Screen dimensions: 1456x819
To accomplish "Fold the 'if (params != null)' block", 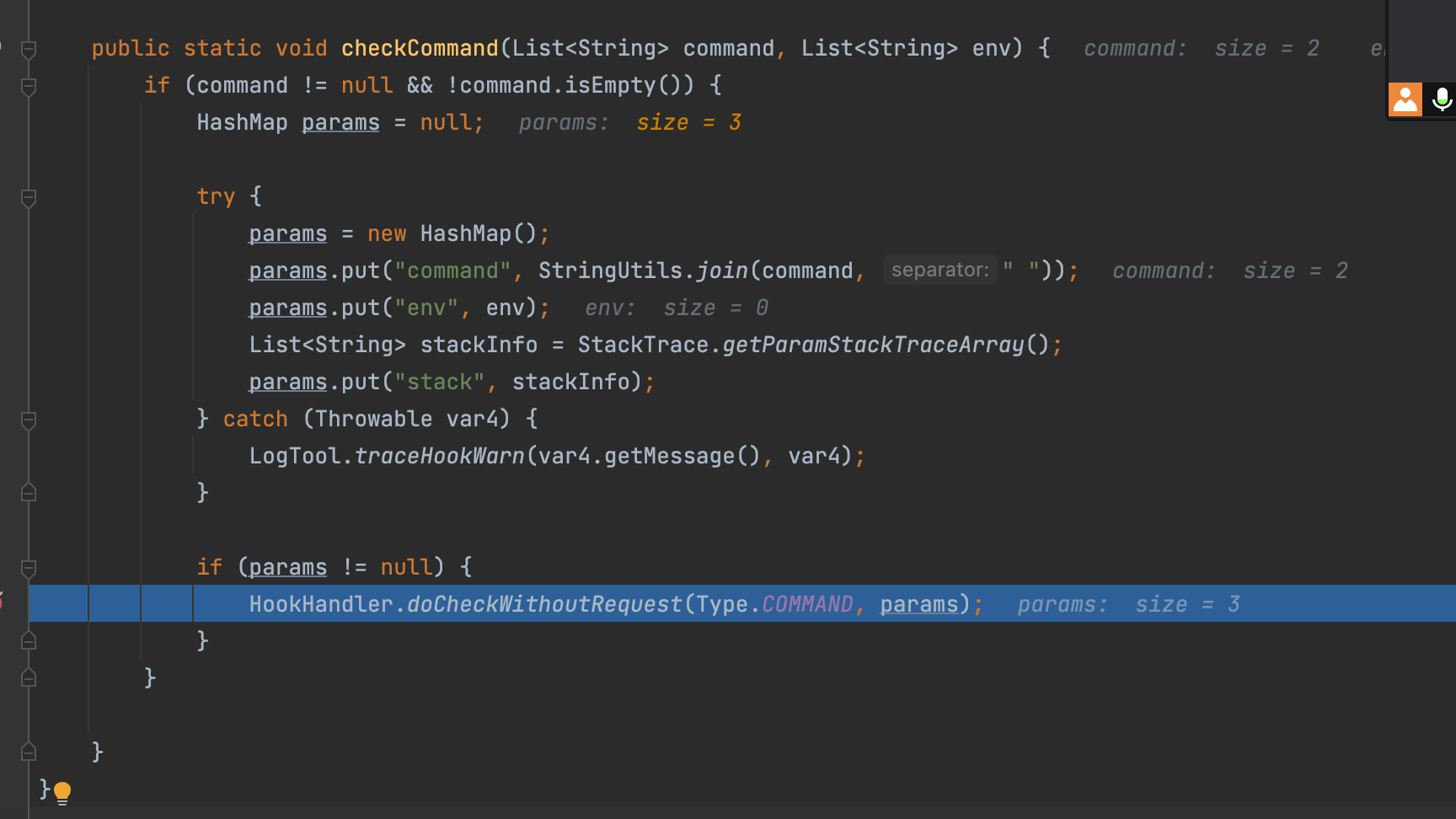I will point(29,569).
